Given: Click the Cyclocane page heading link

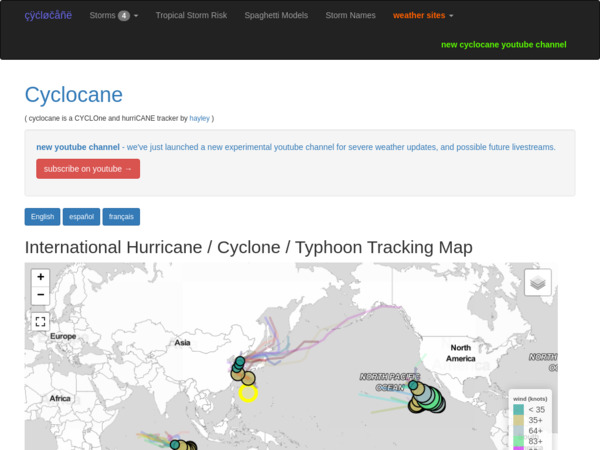Looking at the screenshot, I should point(73,95).
